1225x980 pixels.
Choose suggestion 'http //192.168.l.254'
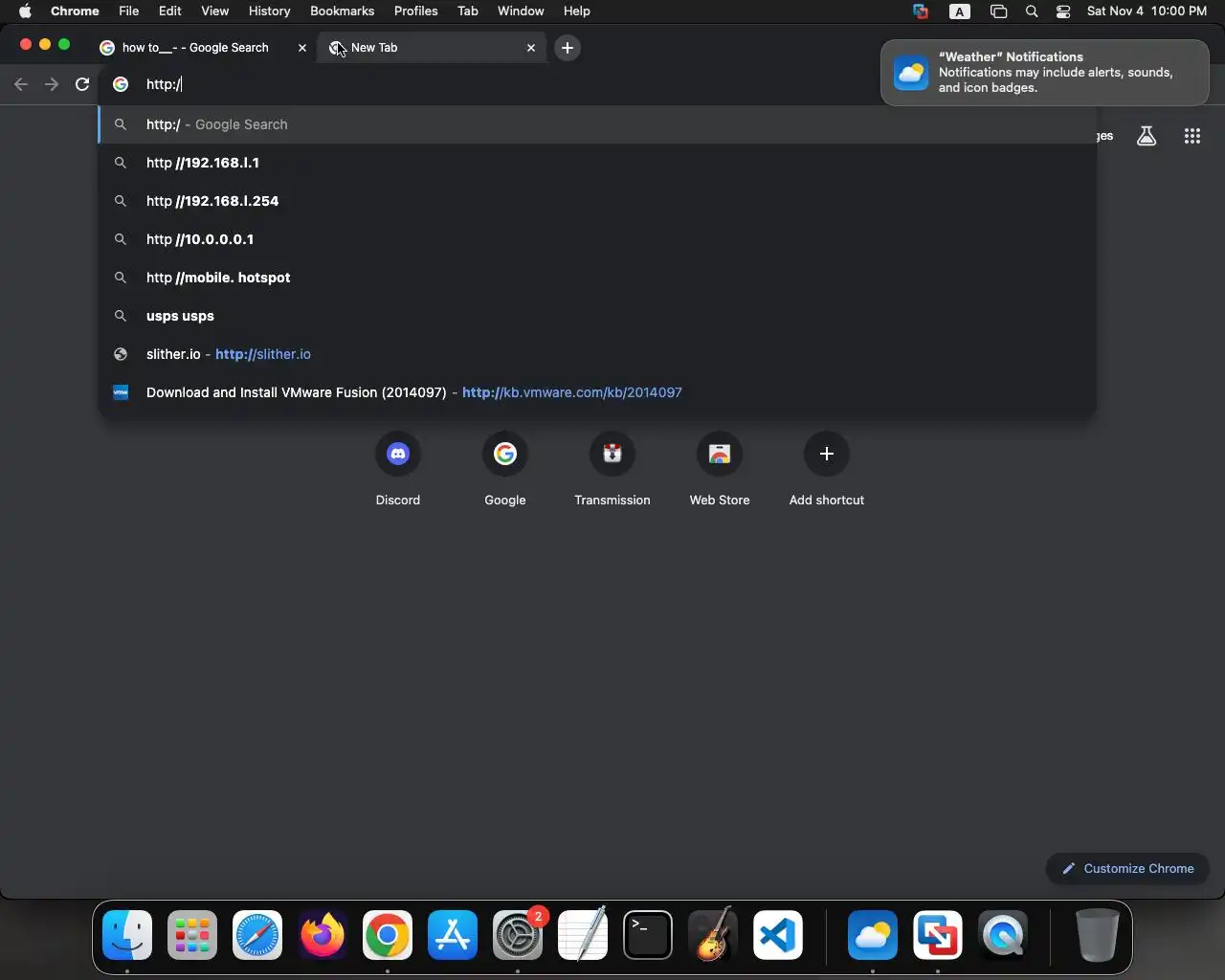tap(597, 201)
